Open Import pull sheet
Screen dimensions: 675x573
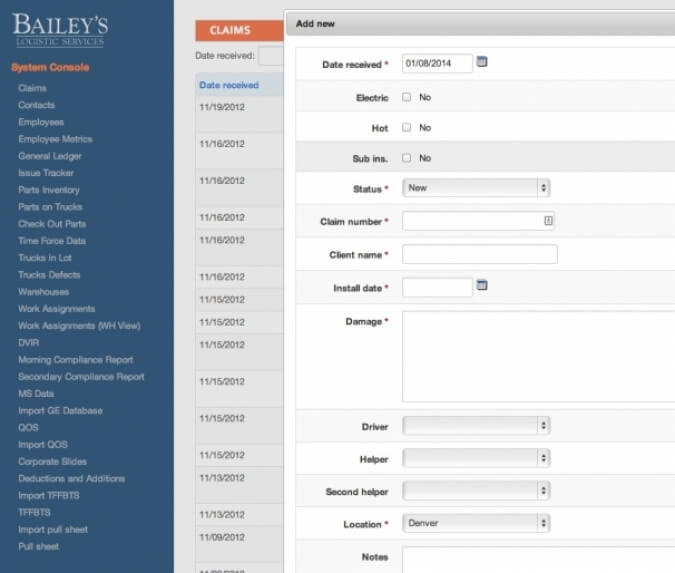(x=53, y=530)
